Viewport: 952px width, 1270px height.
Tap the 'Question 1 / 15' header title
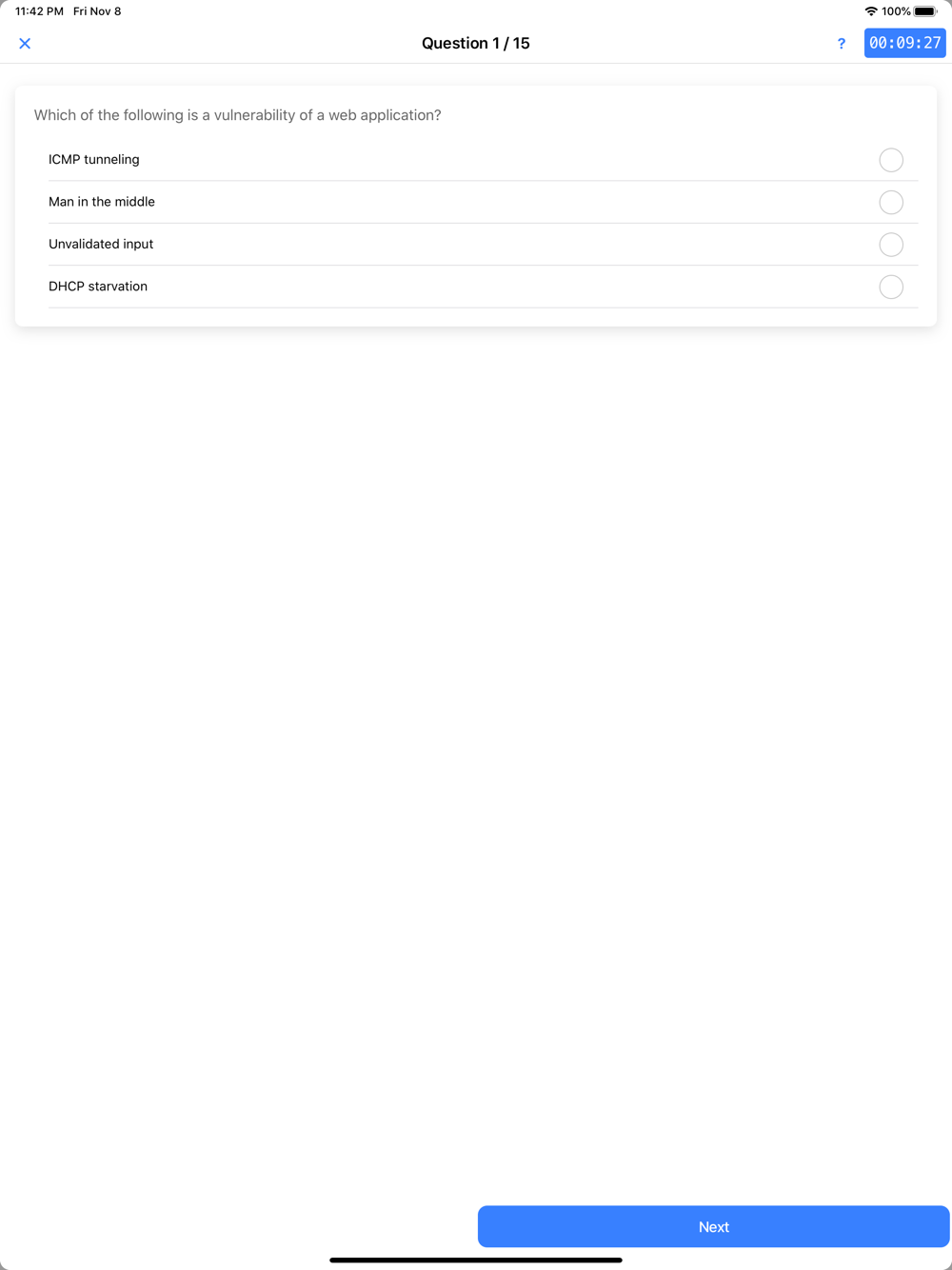(x=476, y=43)
